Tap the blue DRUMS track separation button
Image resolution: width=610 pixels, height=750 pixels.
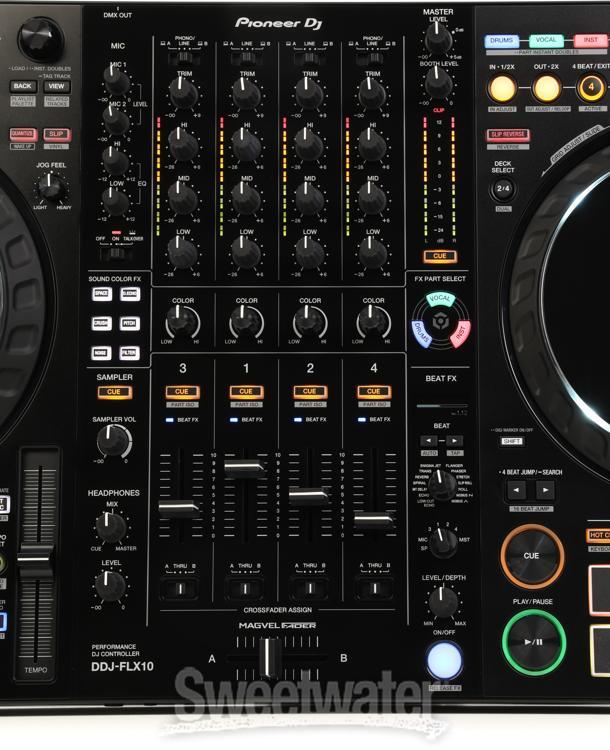(501, 41)
